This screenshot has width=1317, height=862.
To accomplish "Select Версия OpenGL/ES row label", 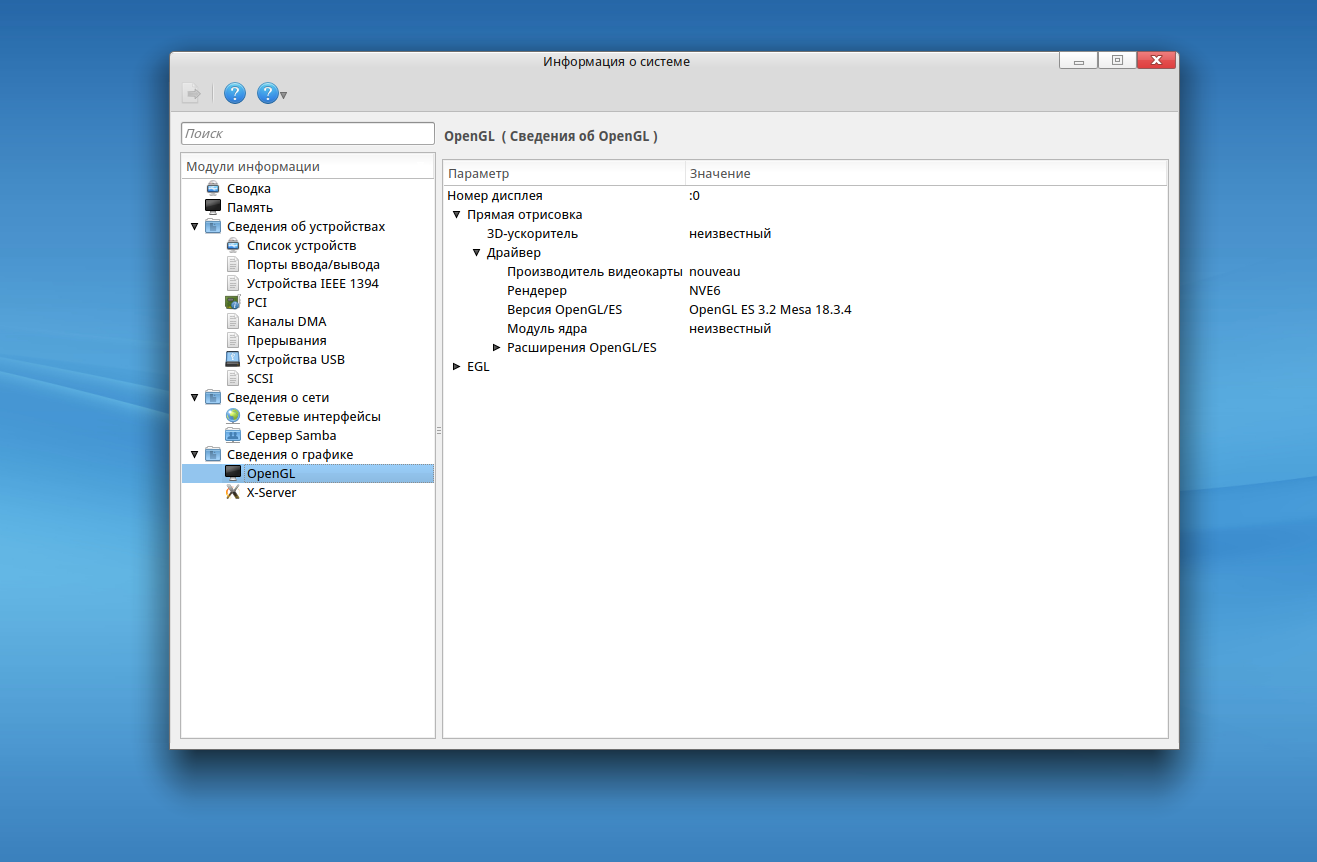I will [564, 310].
